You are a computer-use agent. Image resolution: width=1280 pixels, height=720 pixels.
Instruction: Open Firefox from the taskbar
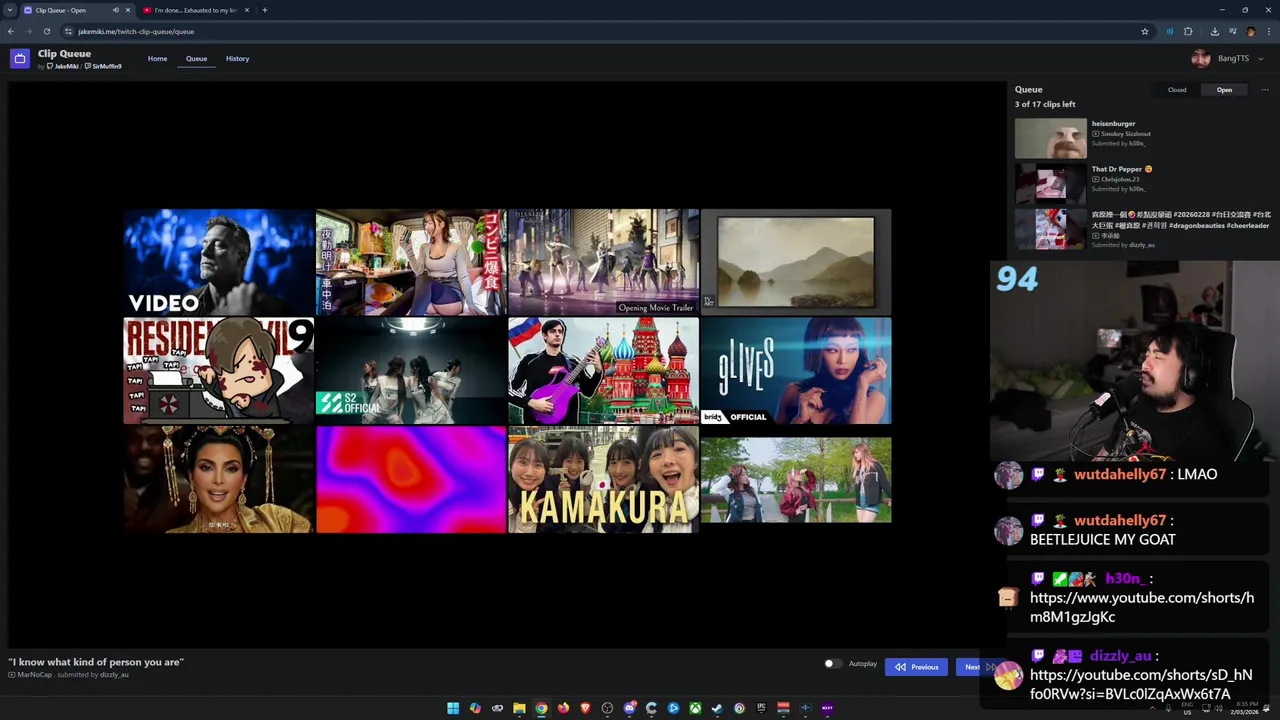(563, 708)
